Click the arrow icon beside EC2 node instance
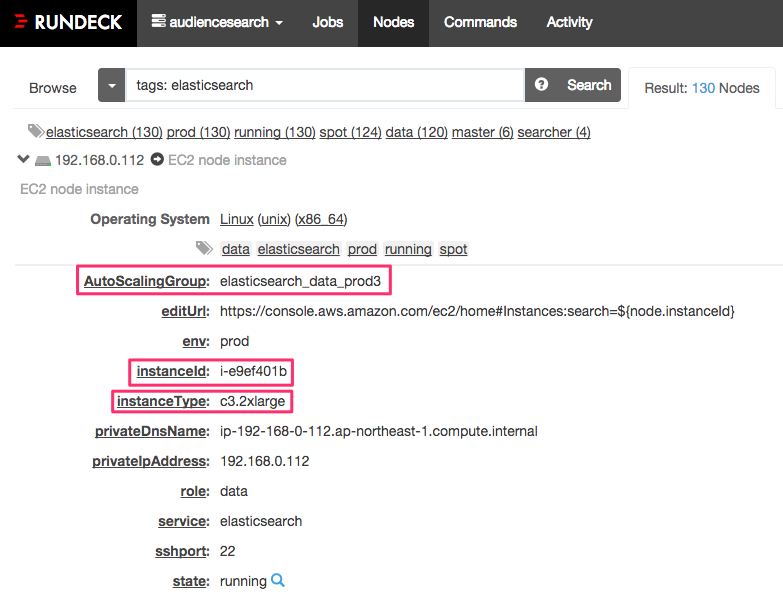Viewport: 783px width, 595px height. [157, 160]
